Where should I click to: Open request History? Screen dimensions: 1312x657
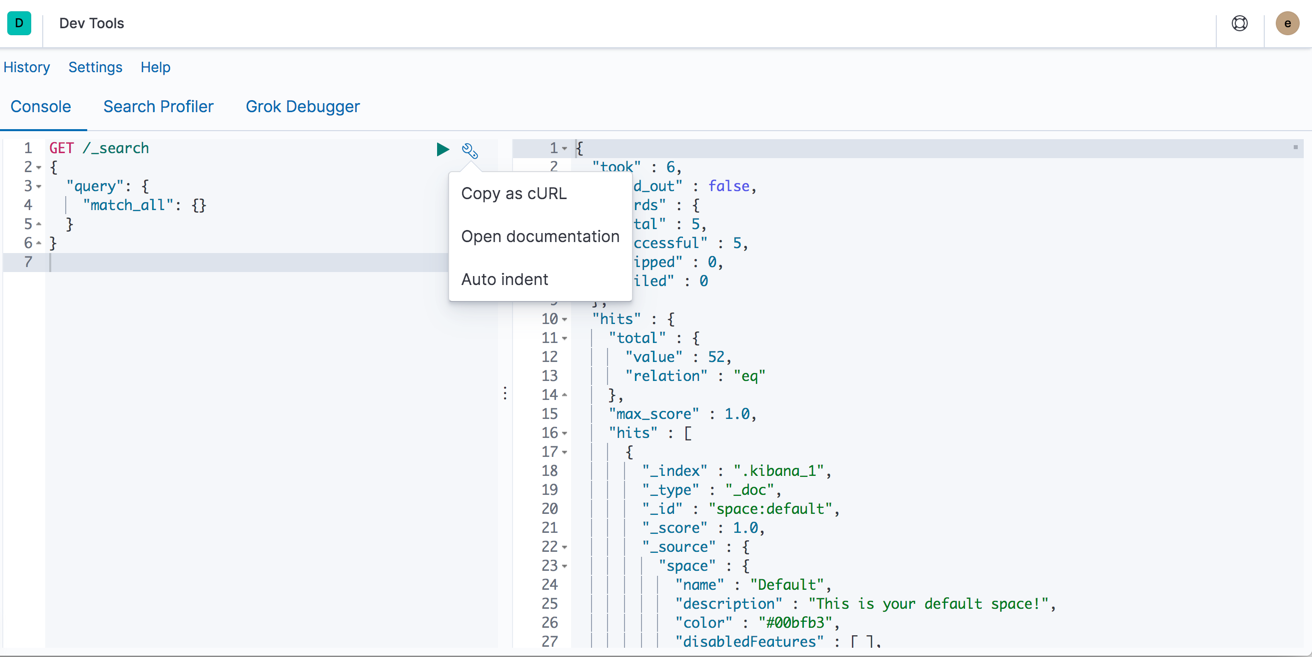[27, 67]
